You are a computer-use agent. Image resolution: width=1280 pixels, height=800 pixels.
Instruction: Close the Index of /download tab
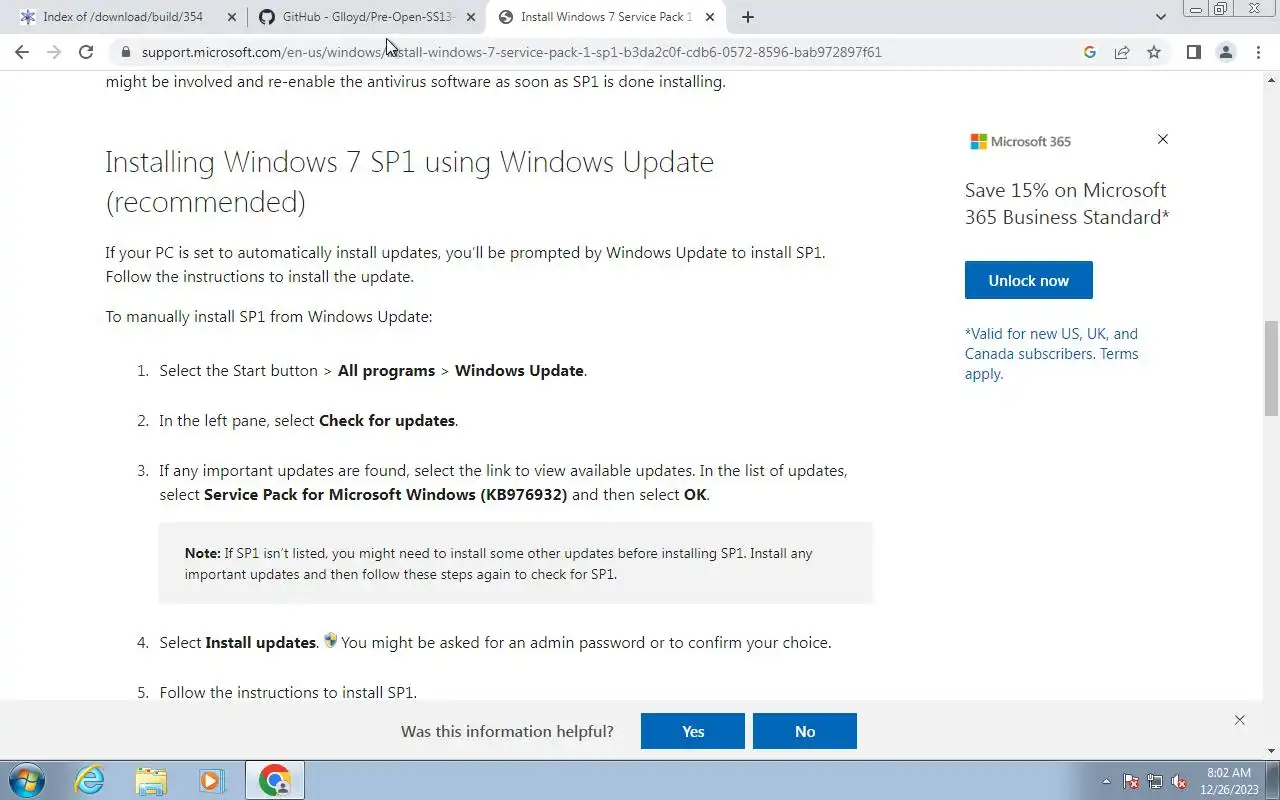coord(232,17)
